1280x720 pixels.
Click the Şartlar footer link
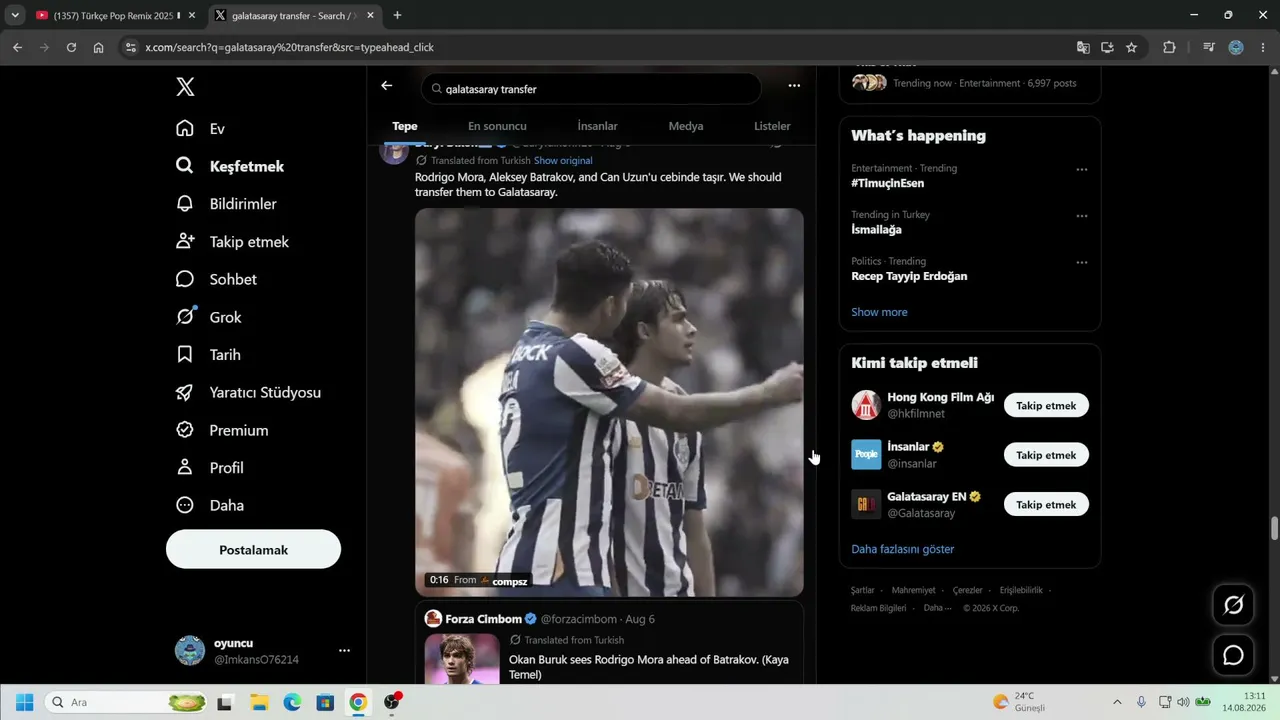click(x=862, y=590)
